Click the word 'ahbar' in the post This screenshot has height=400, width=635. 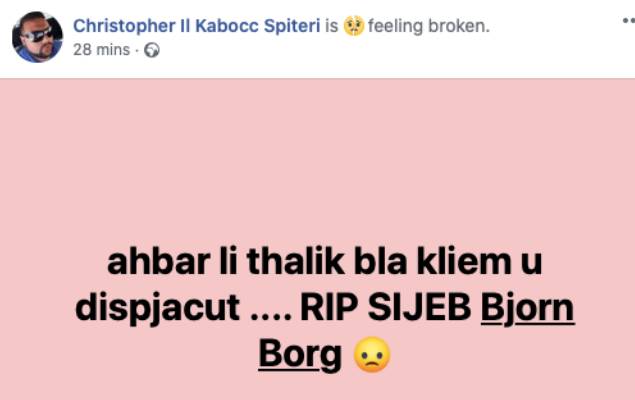click(x=158, y=261)
